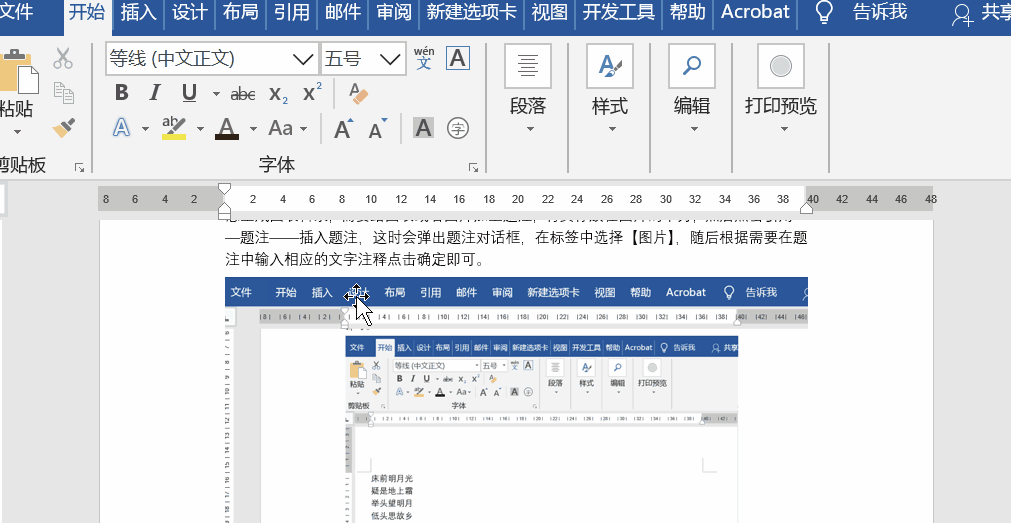The height and width of the screenshot is (523, 1011).
Task: Click the 告诉我 tell me search box
Action: pyautogui.click(x=879, y=12)
